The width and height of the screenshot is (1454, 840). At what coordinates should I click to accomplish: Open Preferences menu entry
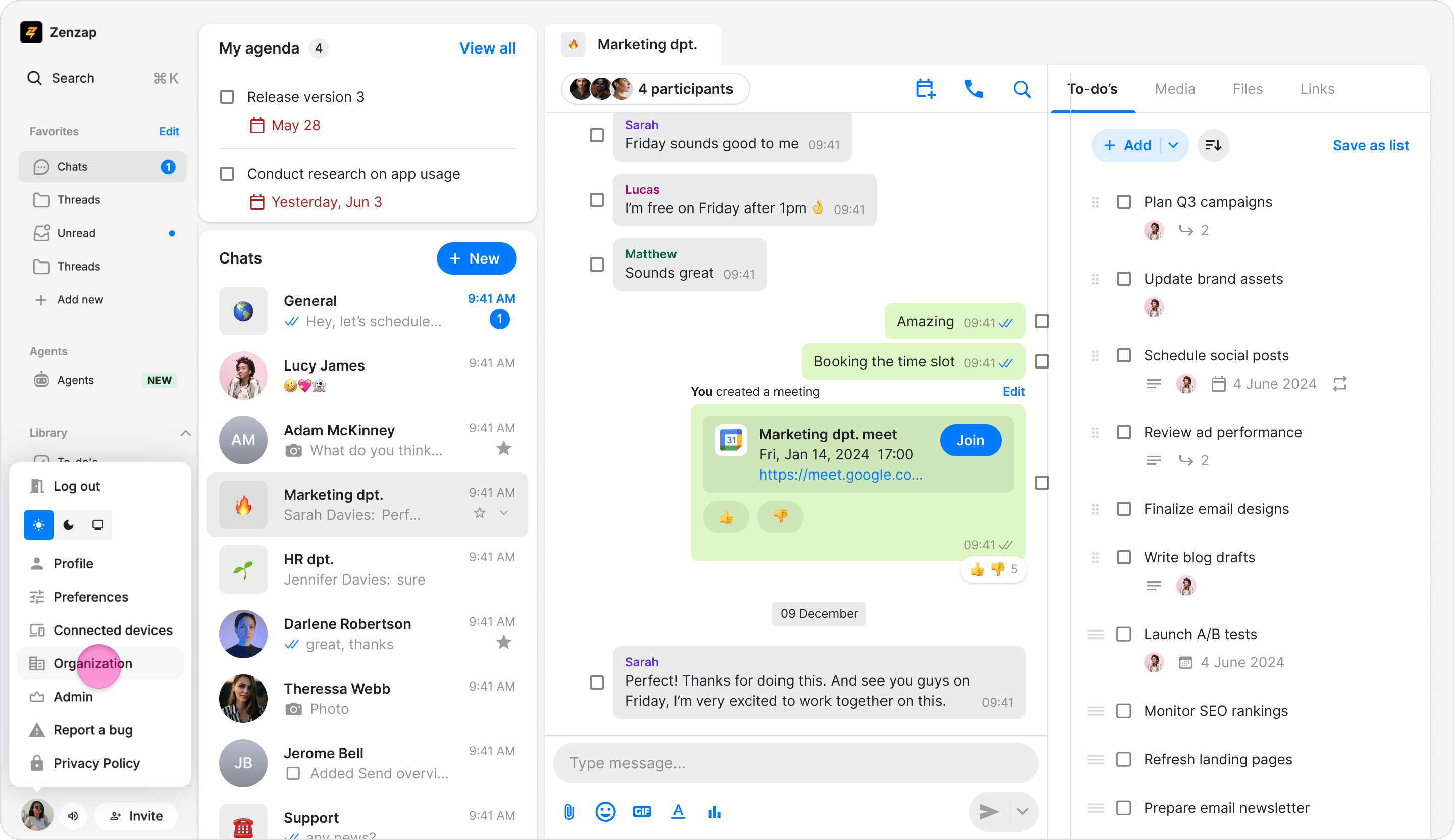tap(100, 597)
